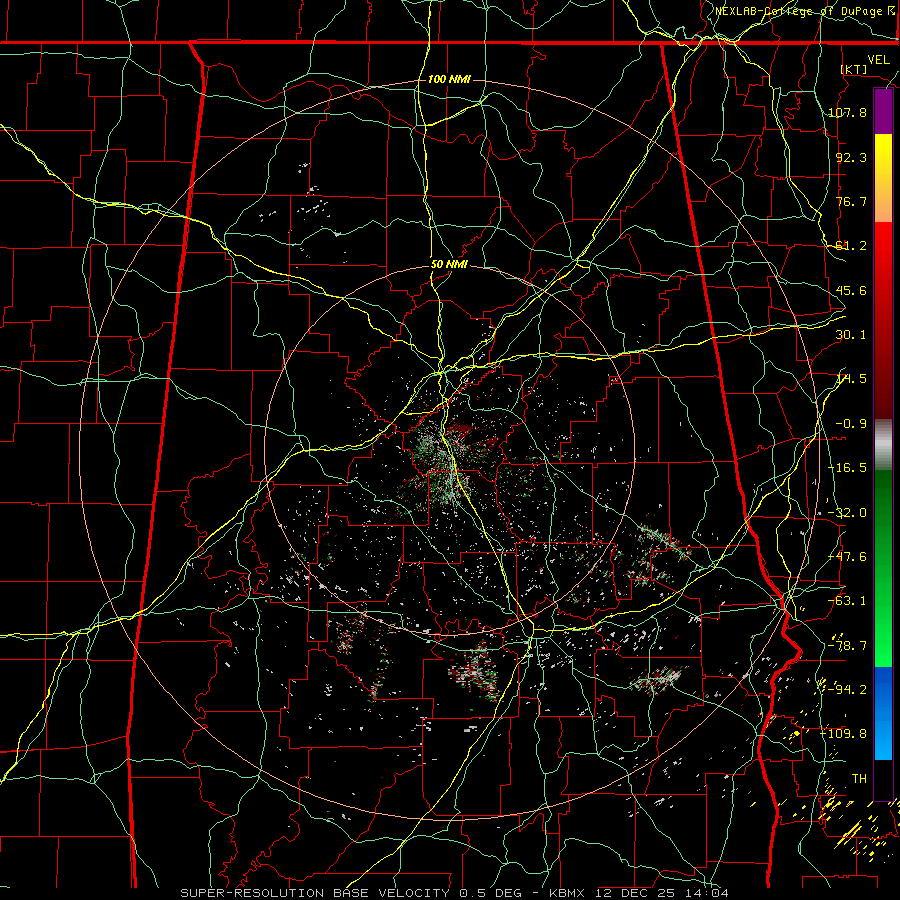Click the VEL legend title
The image size is (900, 900).
[878, 60]
